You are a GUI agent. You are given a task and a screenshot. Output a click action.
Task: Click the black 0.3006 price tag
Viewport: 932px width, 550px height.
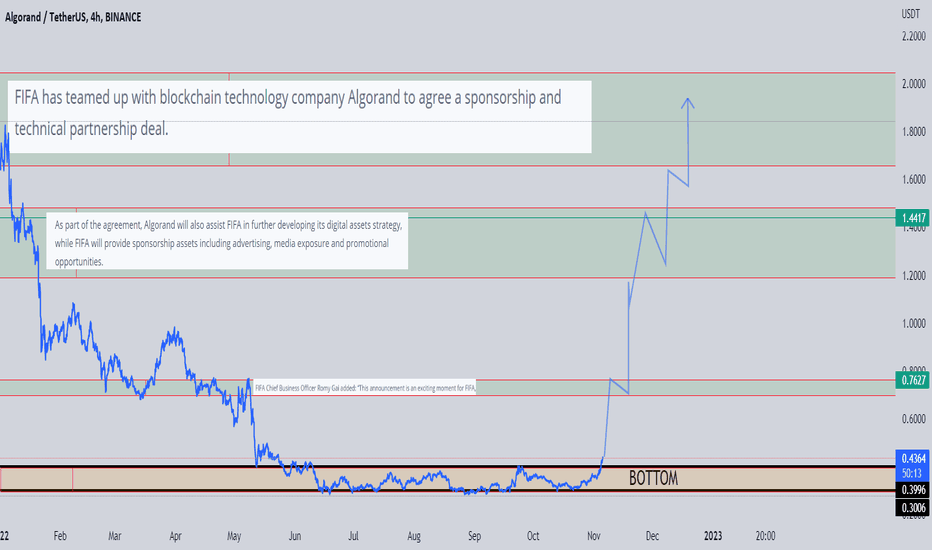[x=913, y=507]
